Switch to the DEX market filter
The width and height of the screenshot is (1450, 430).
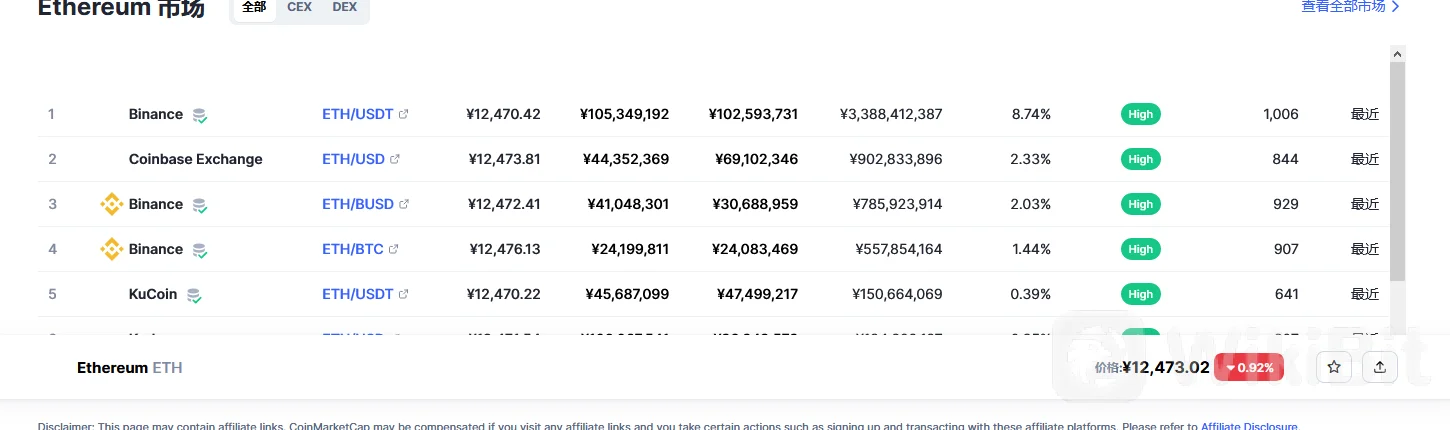(x=345, y=7)
